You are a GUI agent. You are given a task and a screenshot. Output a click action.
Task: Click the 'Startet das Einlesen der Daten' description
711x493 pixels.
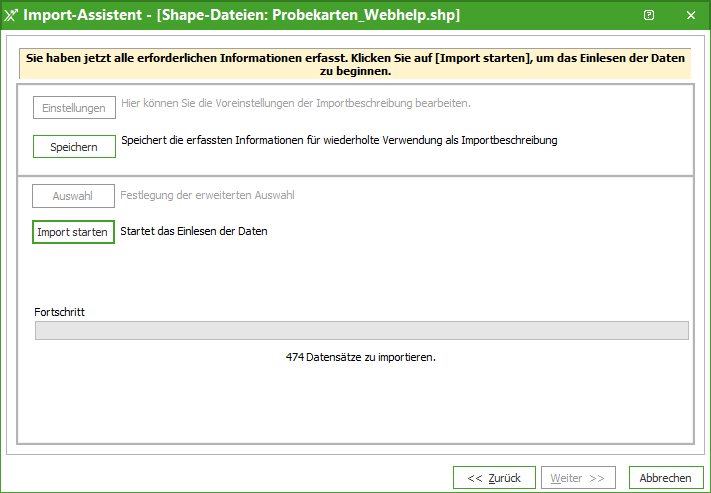(194, 232)
